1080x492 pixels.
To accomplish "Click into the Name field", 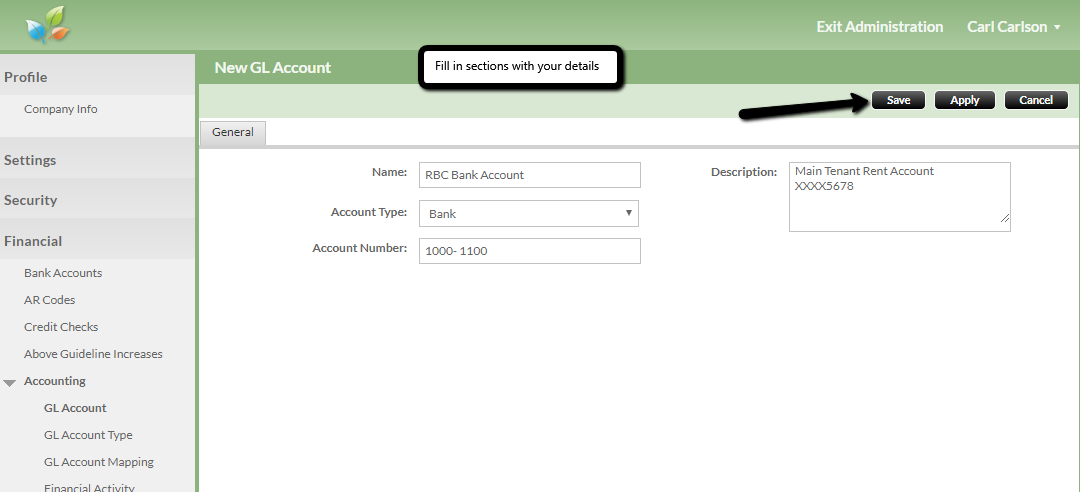I will (x=529, y=175).
